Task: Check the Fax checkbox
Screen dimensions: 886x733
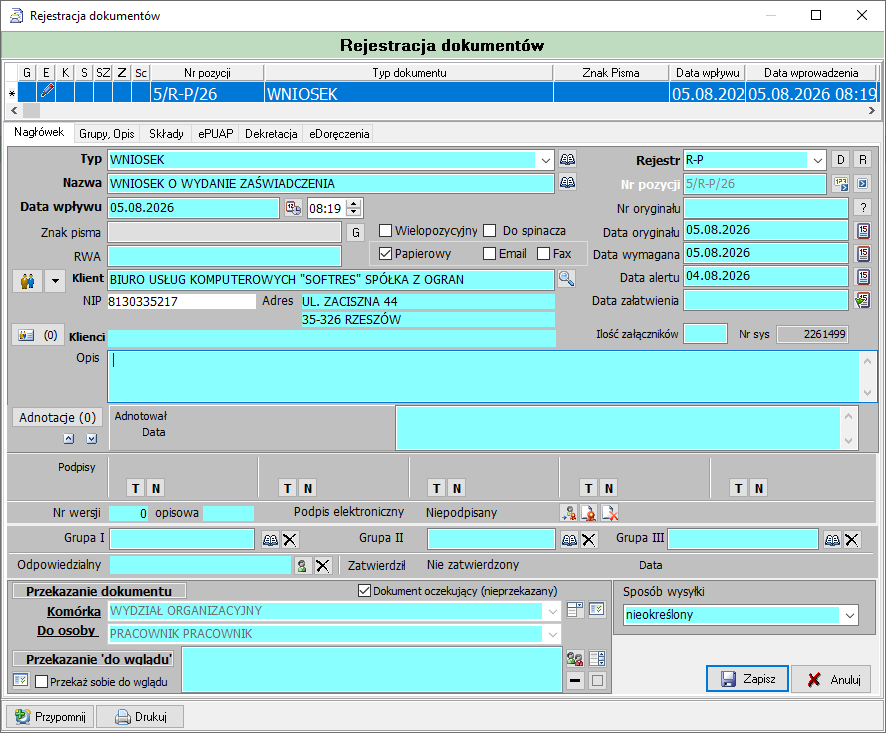Action: point(543,254)
